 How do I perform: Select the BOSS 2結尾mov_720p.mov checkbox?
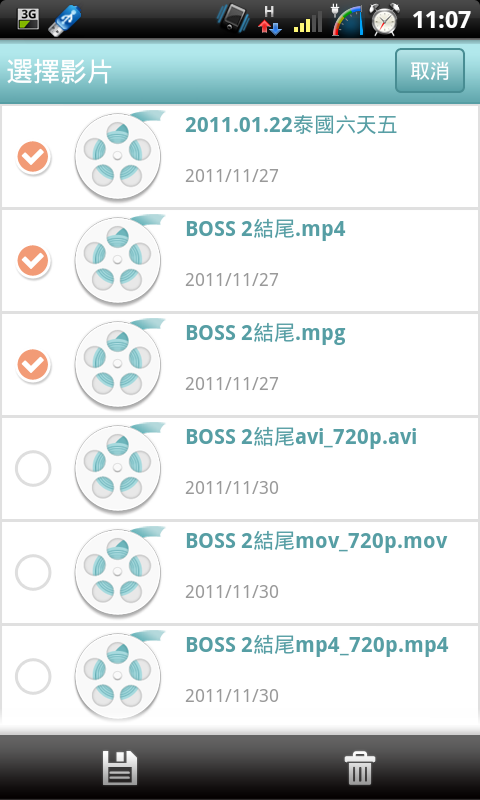coord(33,572)
